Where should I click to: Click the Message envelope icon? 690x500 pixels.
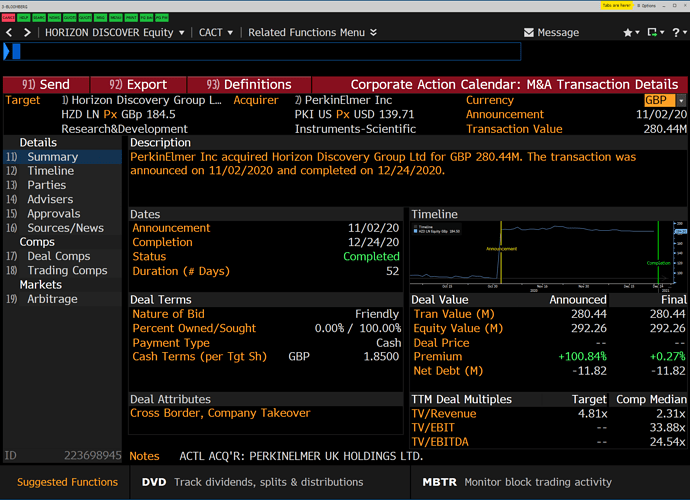pyautogui.click(x=529, y=33)
